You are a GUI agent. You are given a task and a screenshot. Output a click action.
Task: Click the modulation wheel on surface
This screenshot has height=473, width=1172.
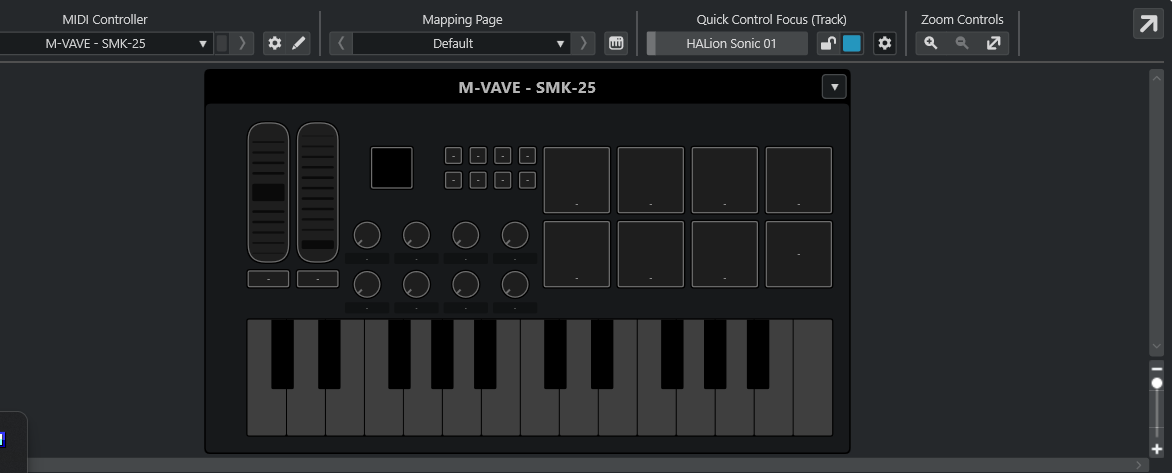318,192
